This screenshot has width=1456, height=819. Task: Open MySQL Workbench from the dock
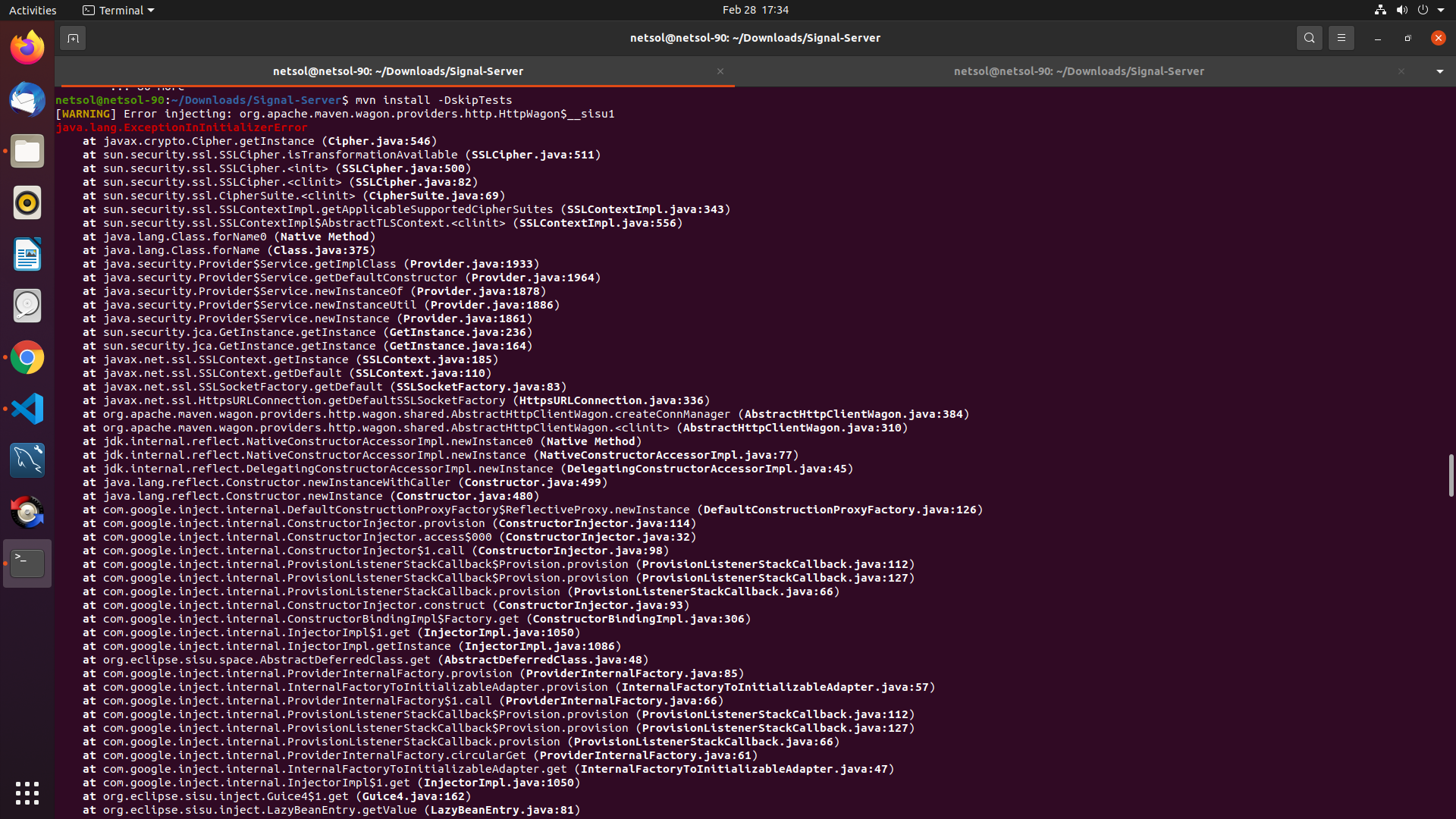tap(27, 460)
